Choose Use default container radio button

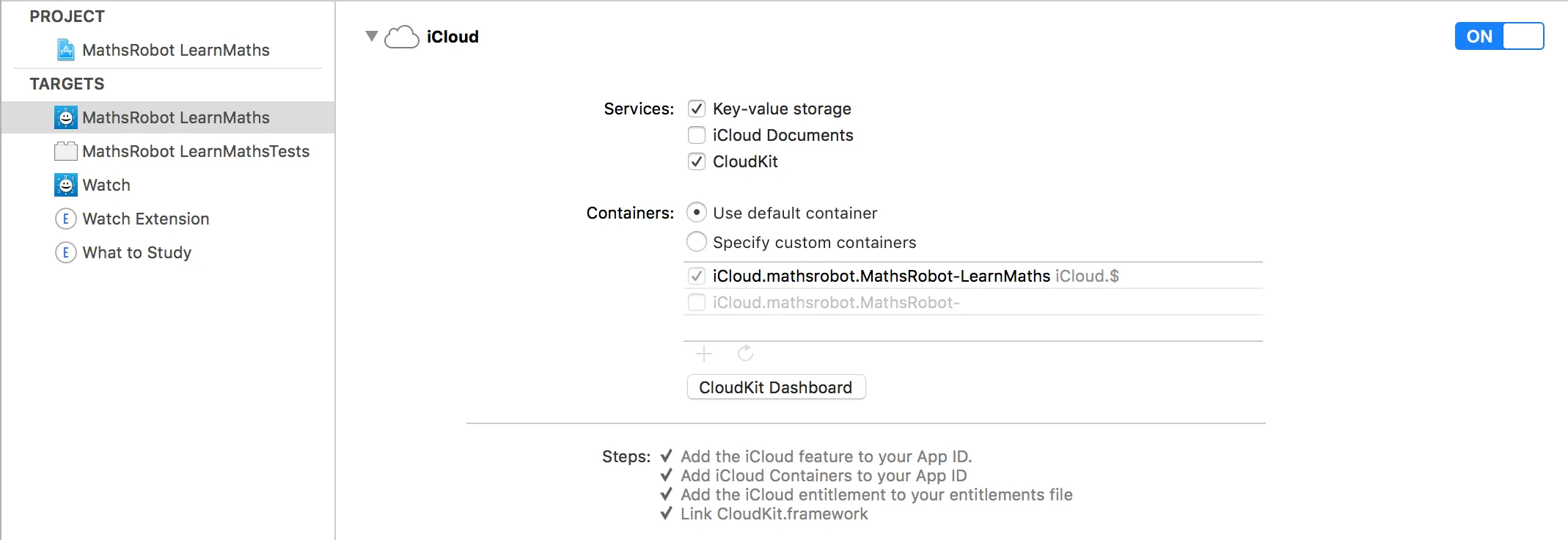coord(697,213)
